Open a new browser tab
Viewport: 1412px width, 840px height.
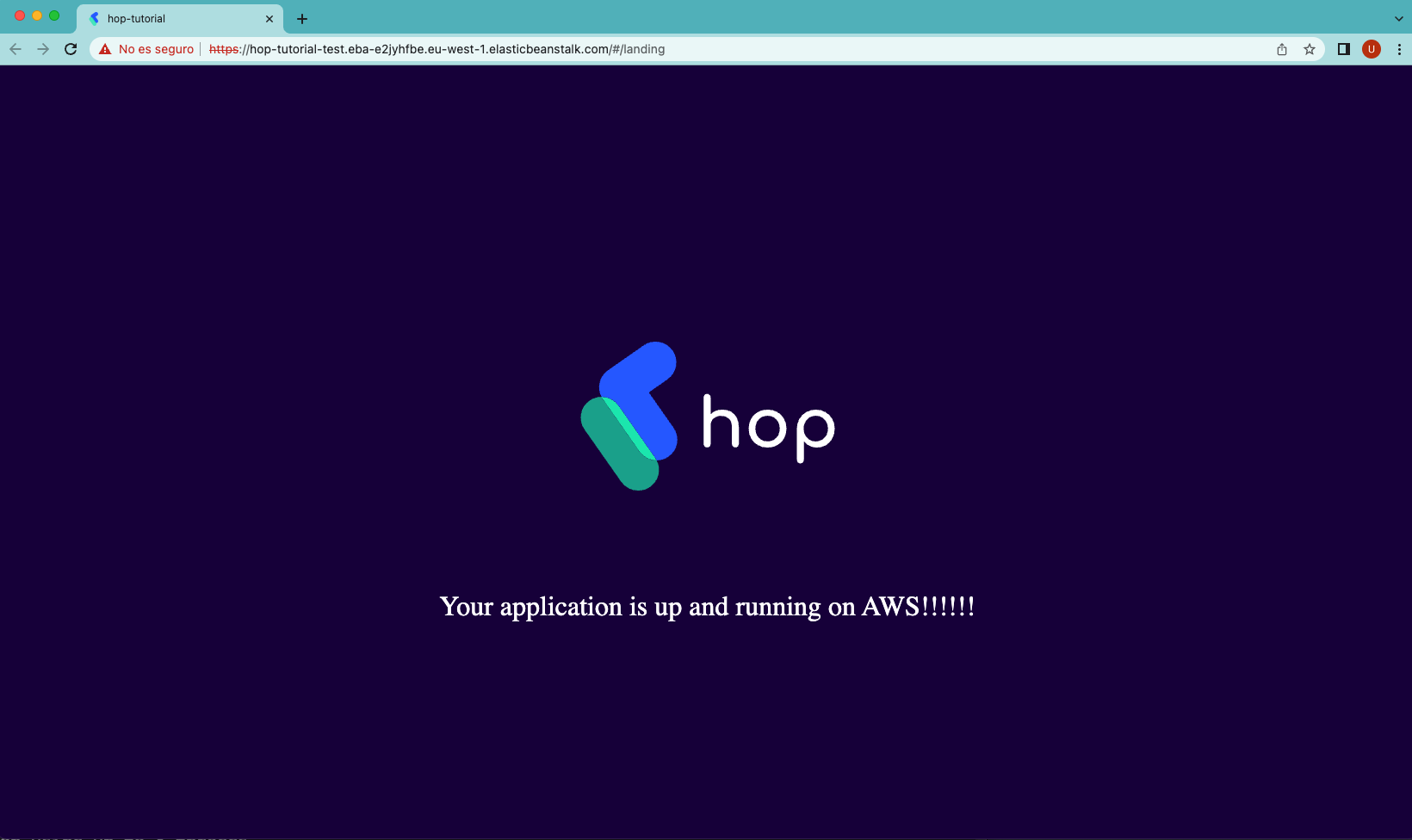click(302, 19)
